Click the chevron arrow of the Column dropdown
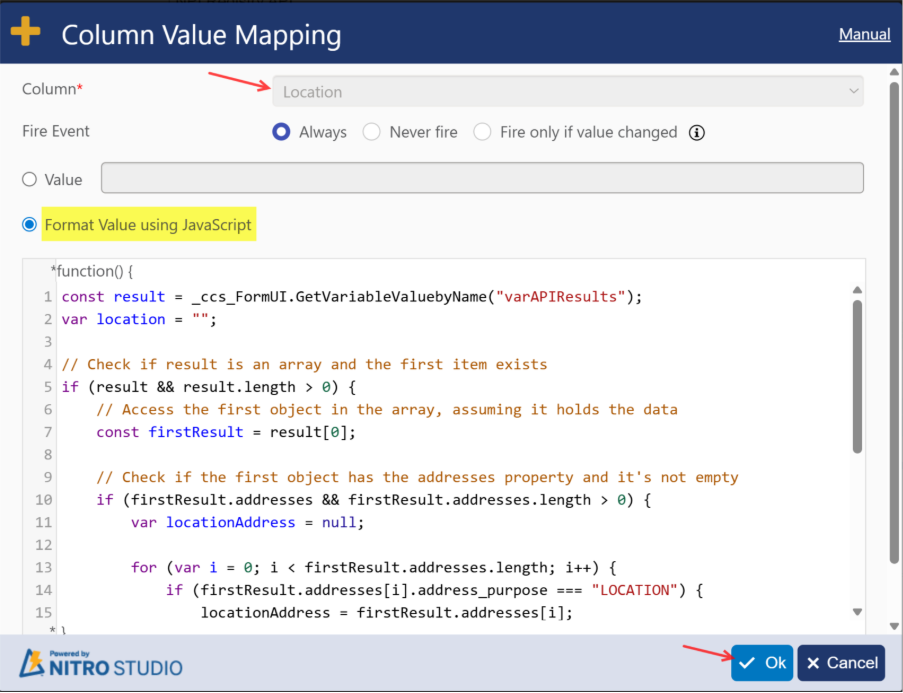 click(853, 92)
